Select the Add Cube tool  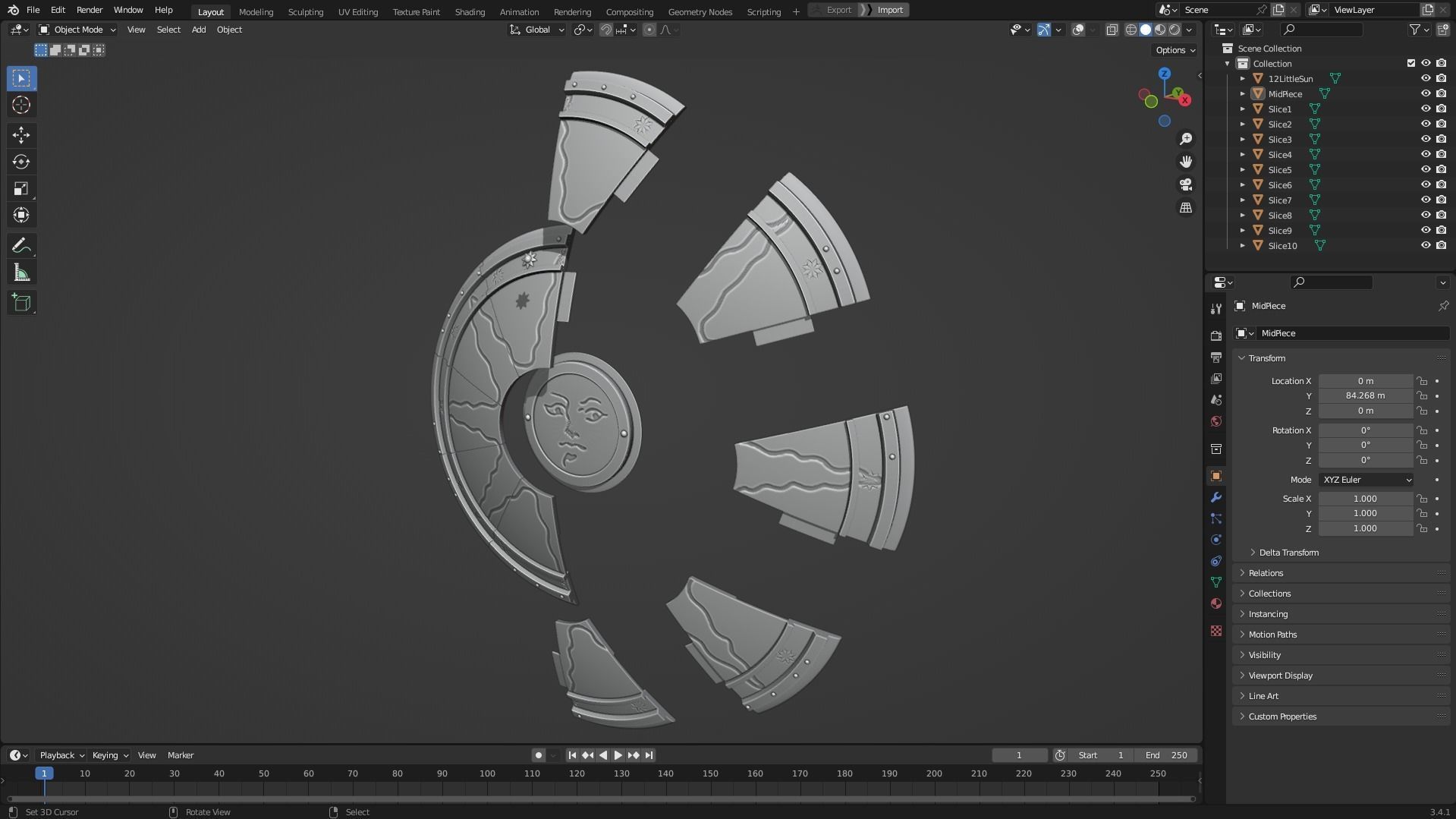[x=21, y=303]
